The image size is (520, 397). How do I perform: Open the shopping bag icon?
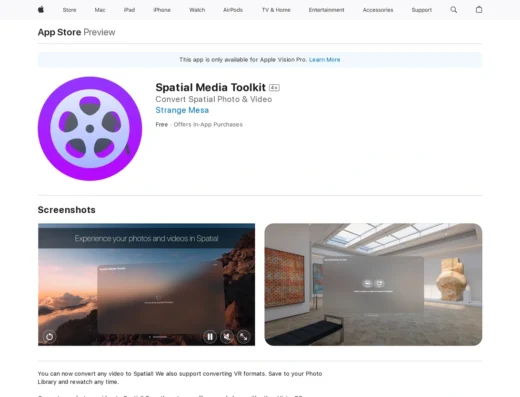click(x=479, y=10)
